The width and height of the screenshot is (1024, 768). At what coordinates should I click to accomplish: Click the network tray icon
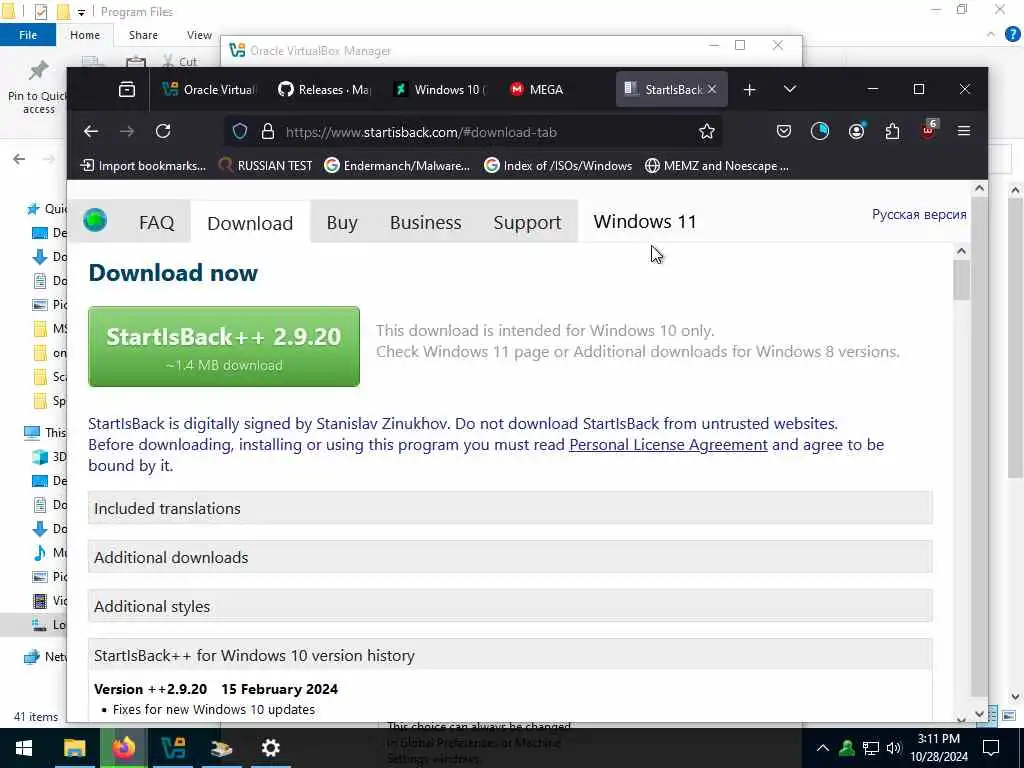pyautogui.click(x=871, y=748)
